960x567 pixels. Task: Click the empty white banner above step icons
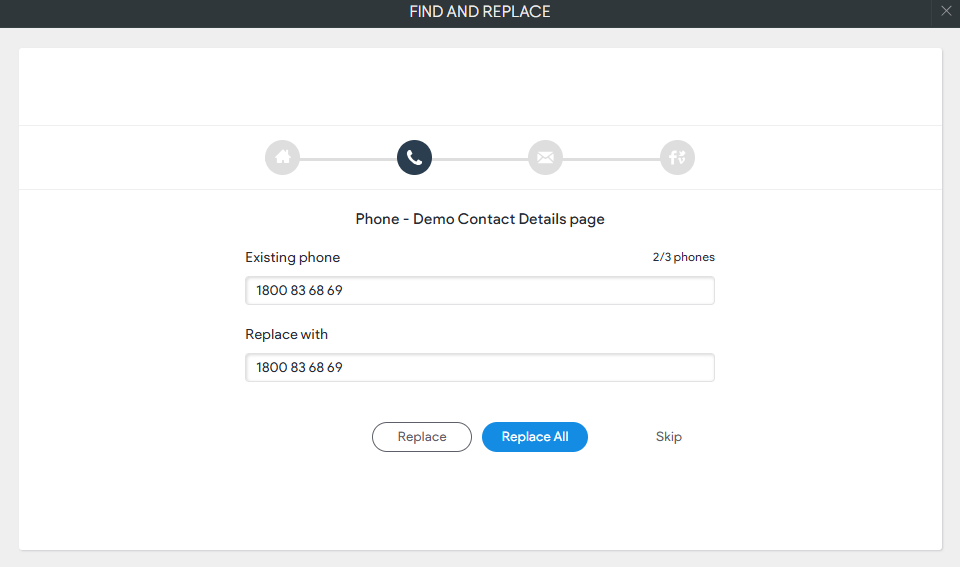480,87
